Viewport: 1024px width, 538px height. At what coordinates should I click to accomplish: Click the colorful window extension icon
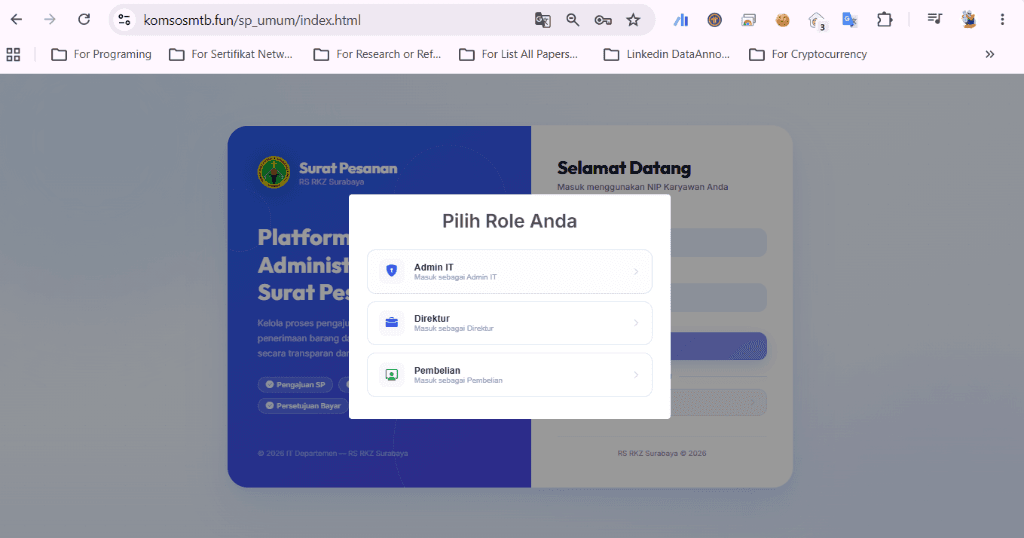click(x=748, y=20)
